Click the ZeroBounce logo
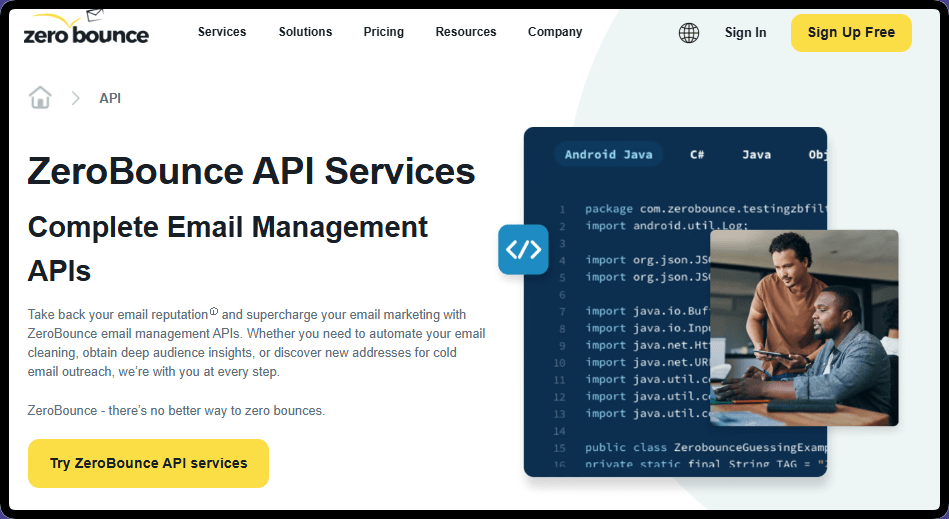The height and width of the screenshot is (519, 949). 86,29
